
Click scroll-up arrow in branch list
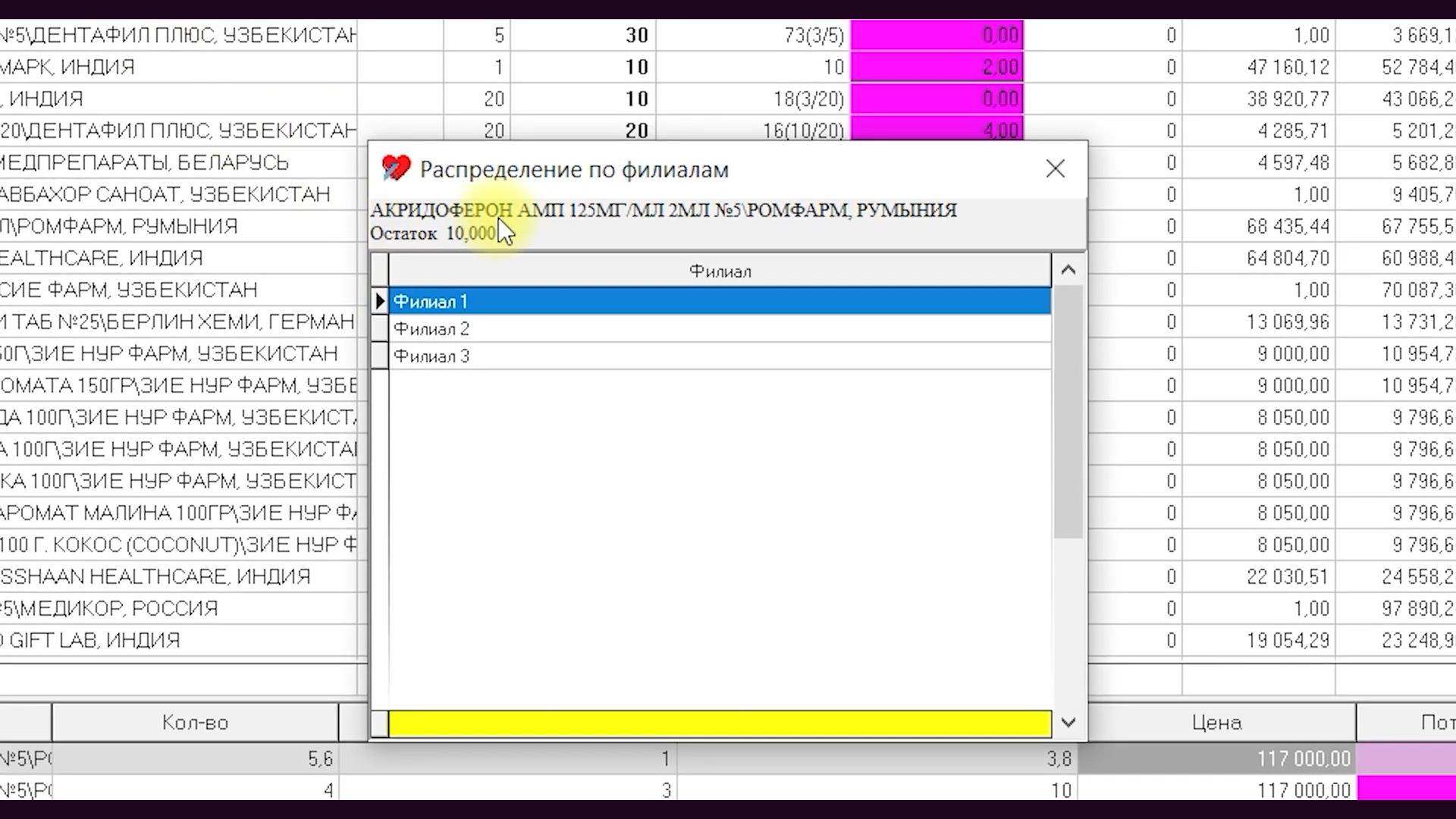pos(1068,269)
